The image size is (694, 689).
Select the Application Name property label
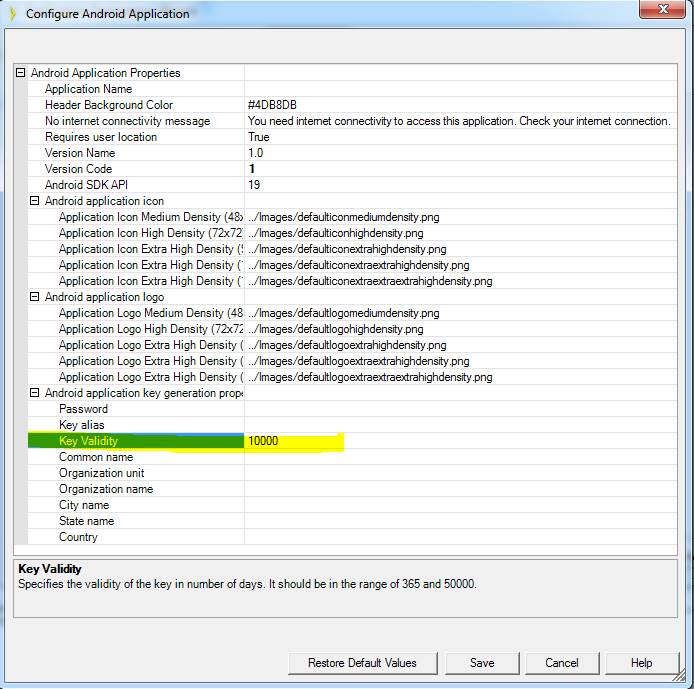(88, 89)
